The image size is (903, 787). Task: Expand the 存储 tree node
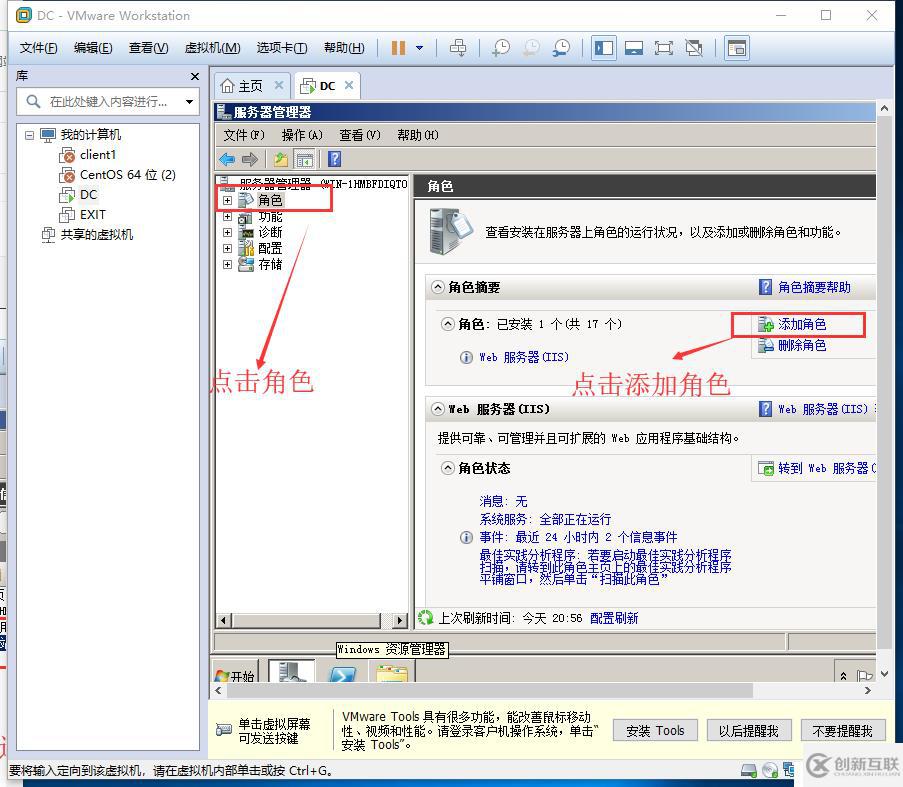pyautogui.click(x=227, y=264)
